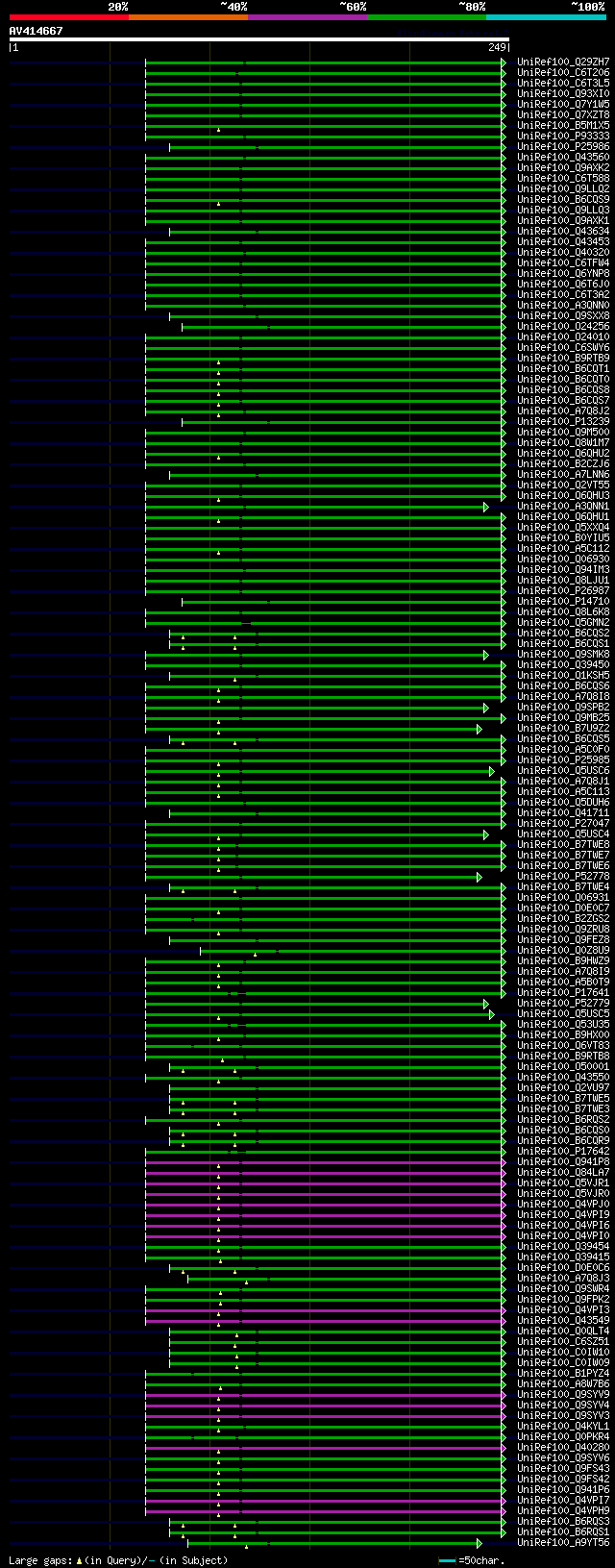The height and width of the screenshot is (1568, 615).
Task: Open UniRef100_B0YIU5 hit
Action: pyautogui.click(x=563, y=538)
